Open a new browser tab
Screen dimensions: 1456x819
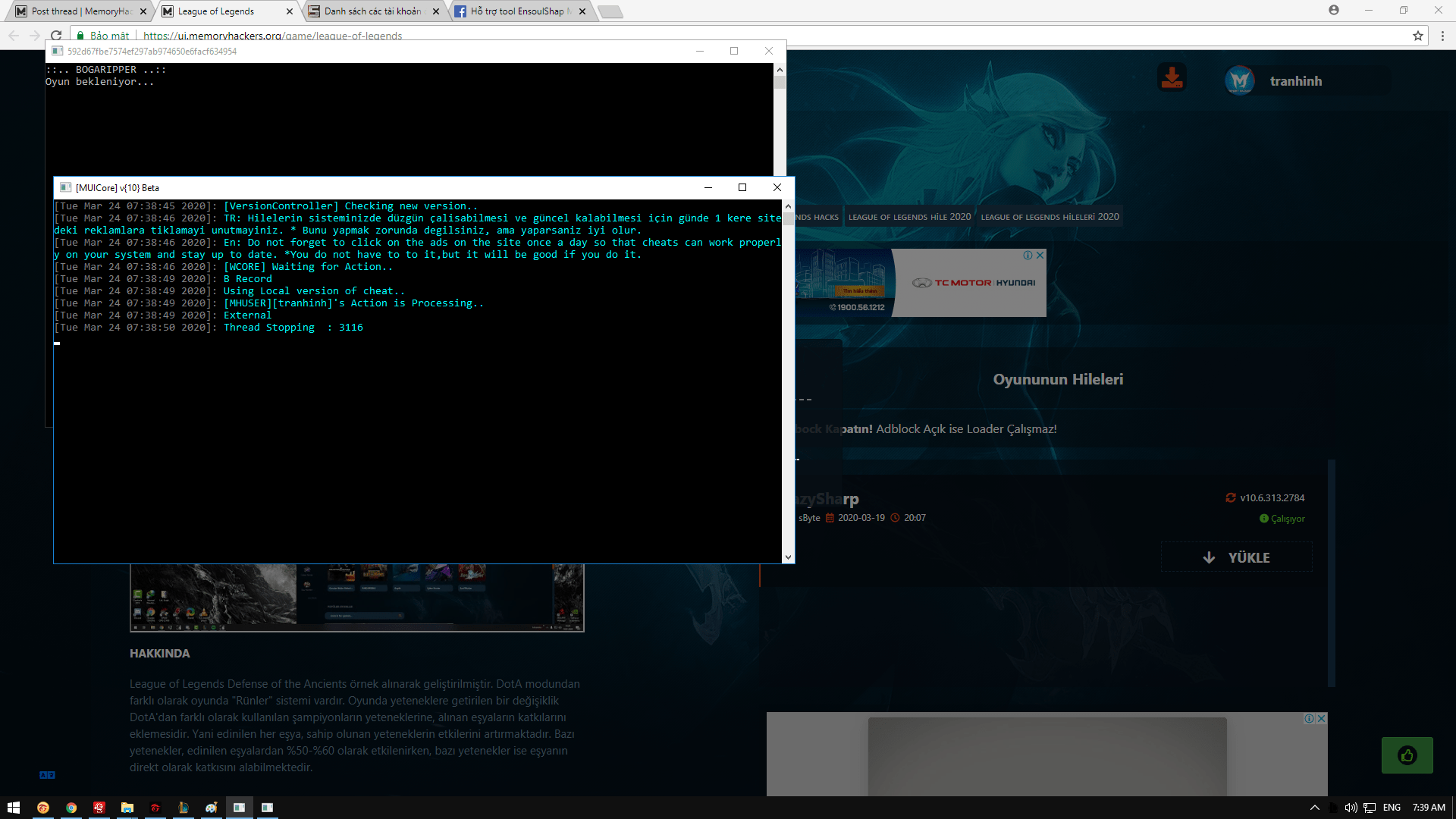click(x=610, y=11)
